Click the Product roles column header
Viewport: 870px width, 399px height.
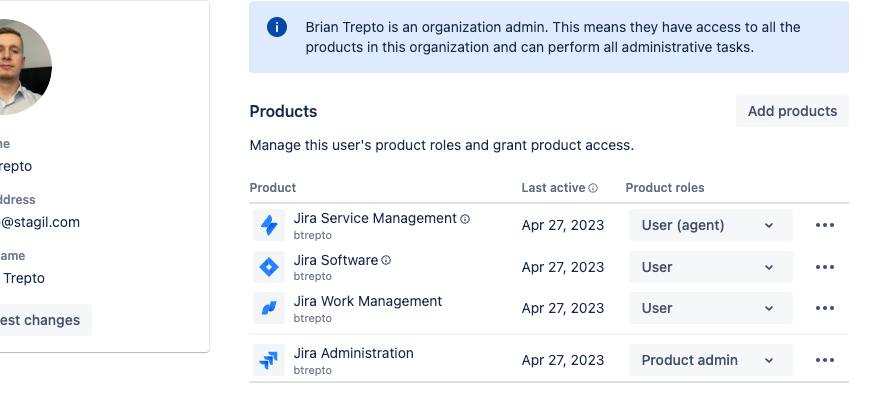point(665,188)
